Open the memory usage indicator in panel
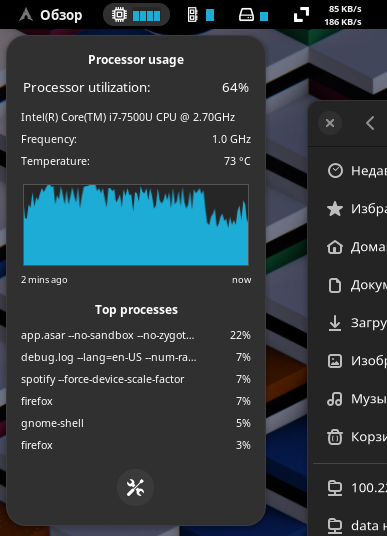The width and height of the screenshot is (387, 536). coord(201,15)
